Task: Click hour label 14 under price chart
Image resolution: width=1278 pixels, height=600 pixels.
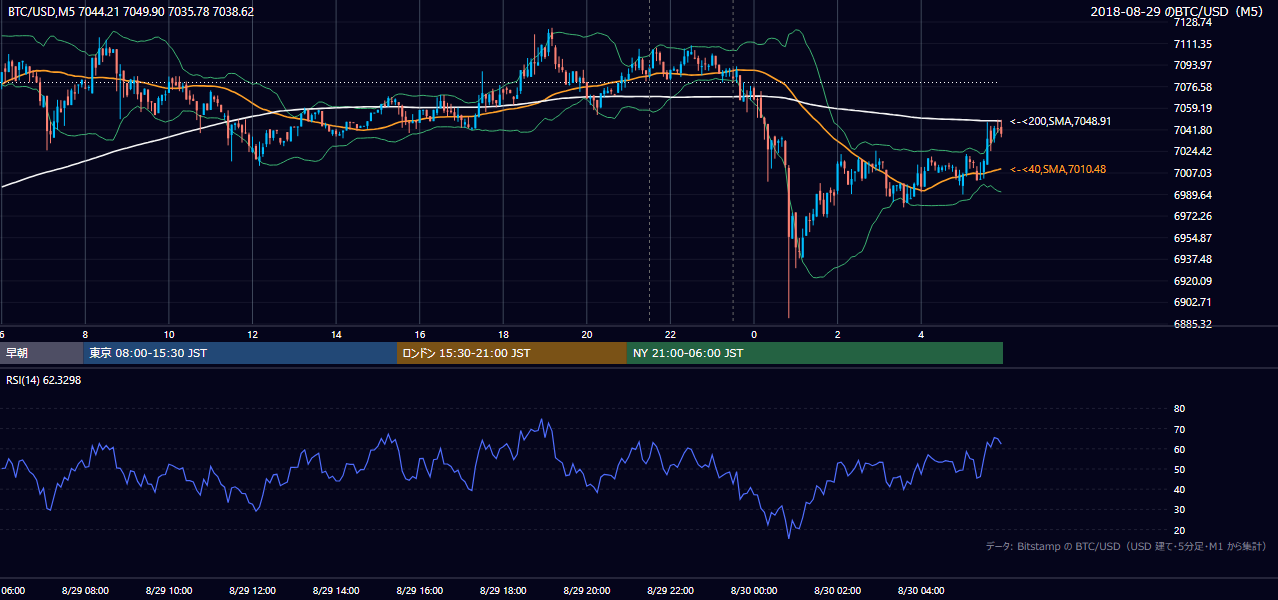Action: pos(337,334)
